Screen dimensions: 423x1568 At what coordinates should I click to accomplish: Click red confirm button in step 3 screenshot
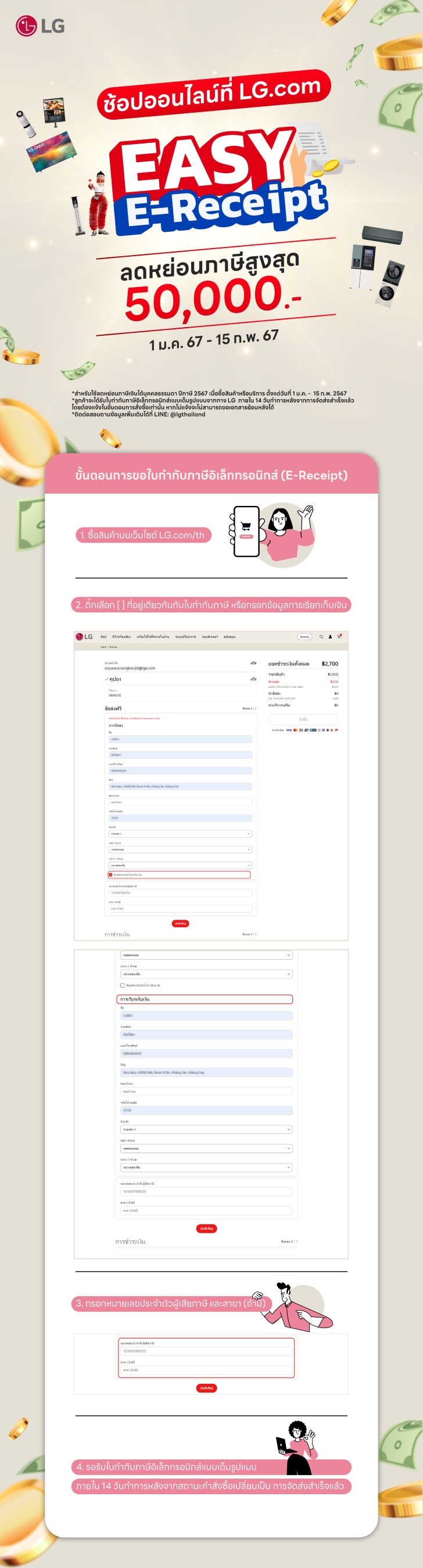(206, 1388)
